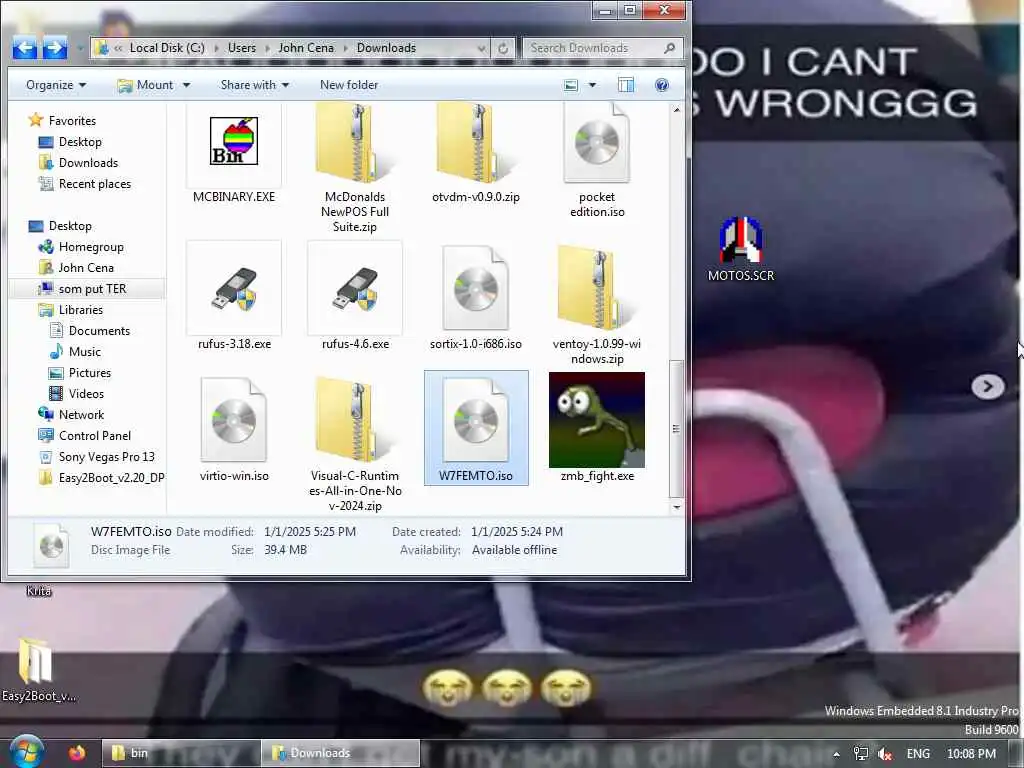Image resolution: width=1024 pixels, height=768 pixels.
Task: Click the file list scrollbar thumb
Action: [677, 428]
